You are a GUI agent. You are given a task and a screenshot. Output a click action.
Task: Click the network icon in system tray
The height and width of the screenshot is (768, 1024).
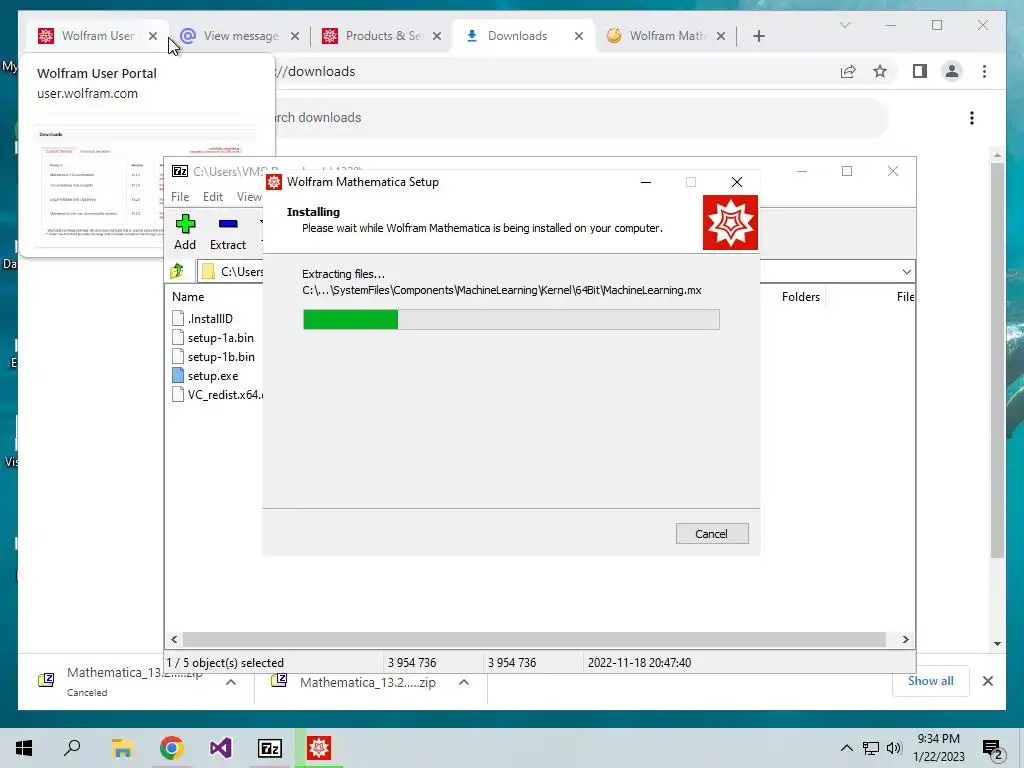(871, 748)
